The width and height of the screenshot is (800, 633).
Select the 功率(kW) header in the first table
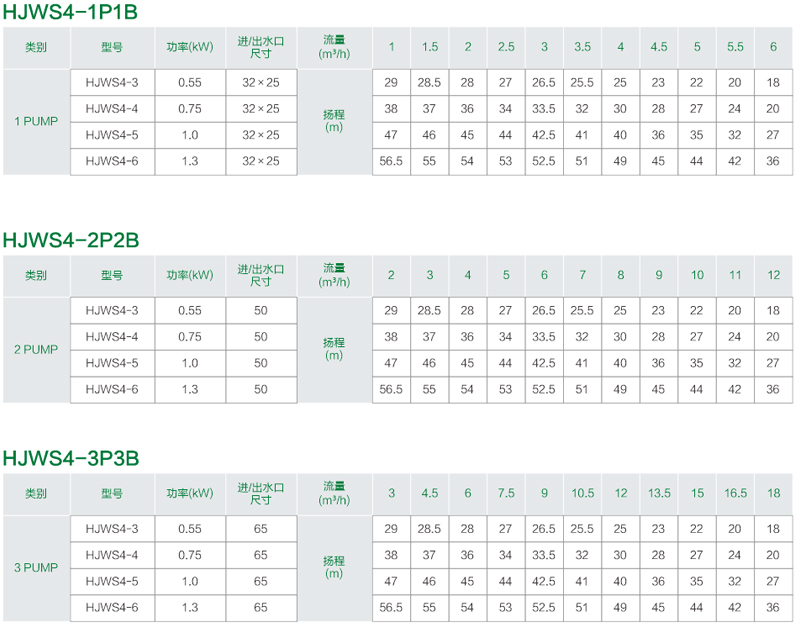190,47
